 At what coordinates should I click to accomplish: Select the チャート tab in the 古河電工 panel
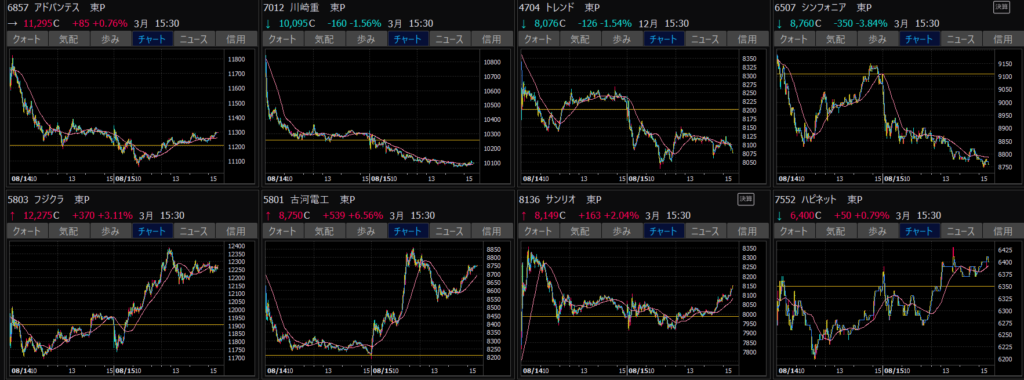pos(408,230)
